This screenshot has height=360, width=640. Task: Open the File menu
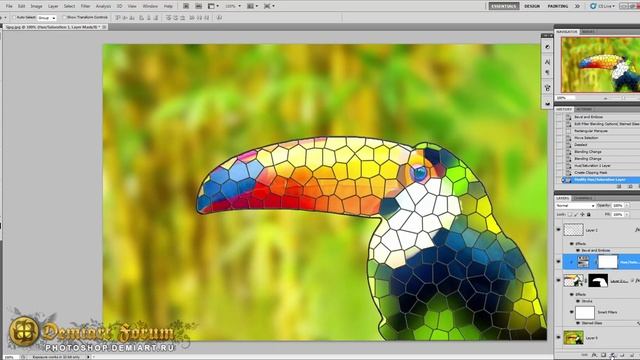tap(9, 6)
